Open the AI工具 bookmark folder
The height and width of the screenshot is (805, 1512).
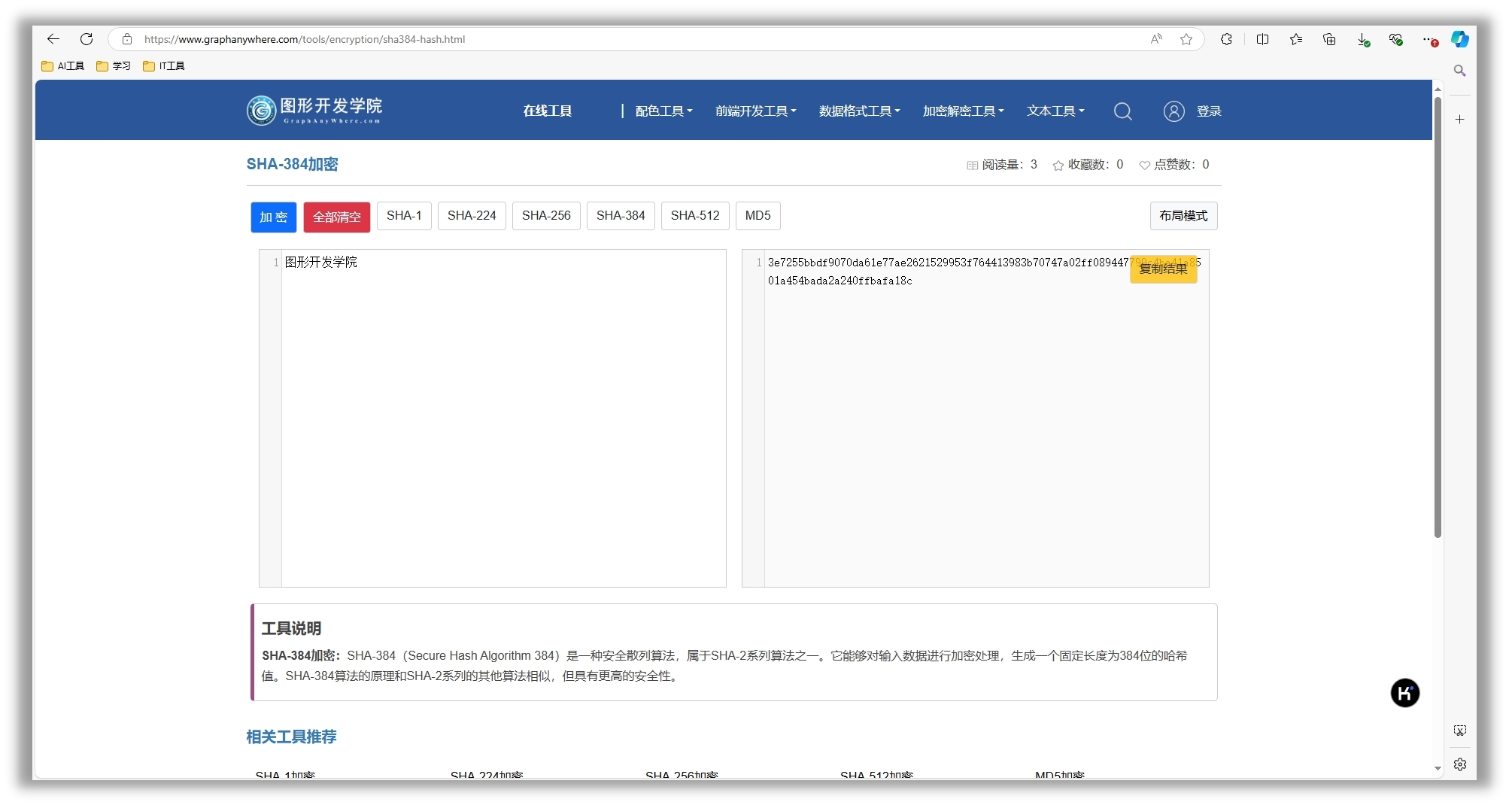click(x=63, y=66)
